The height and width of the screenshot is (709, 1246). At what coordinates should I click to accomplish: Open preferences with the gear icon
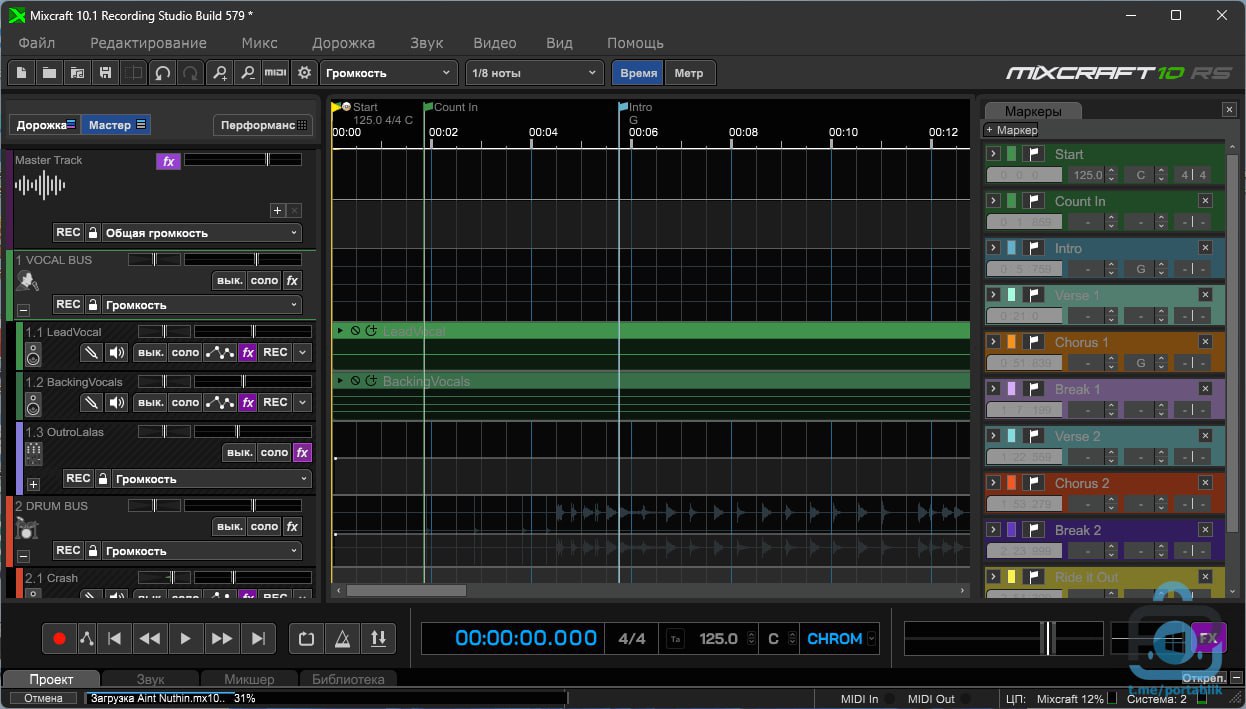[x=305, y=73]
